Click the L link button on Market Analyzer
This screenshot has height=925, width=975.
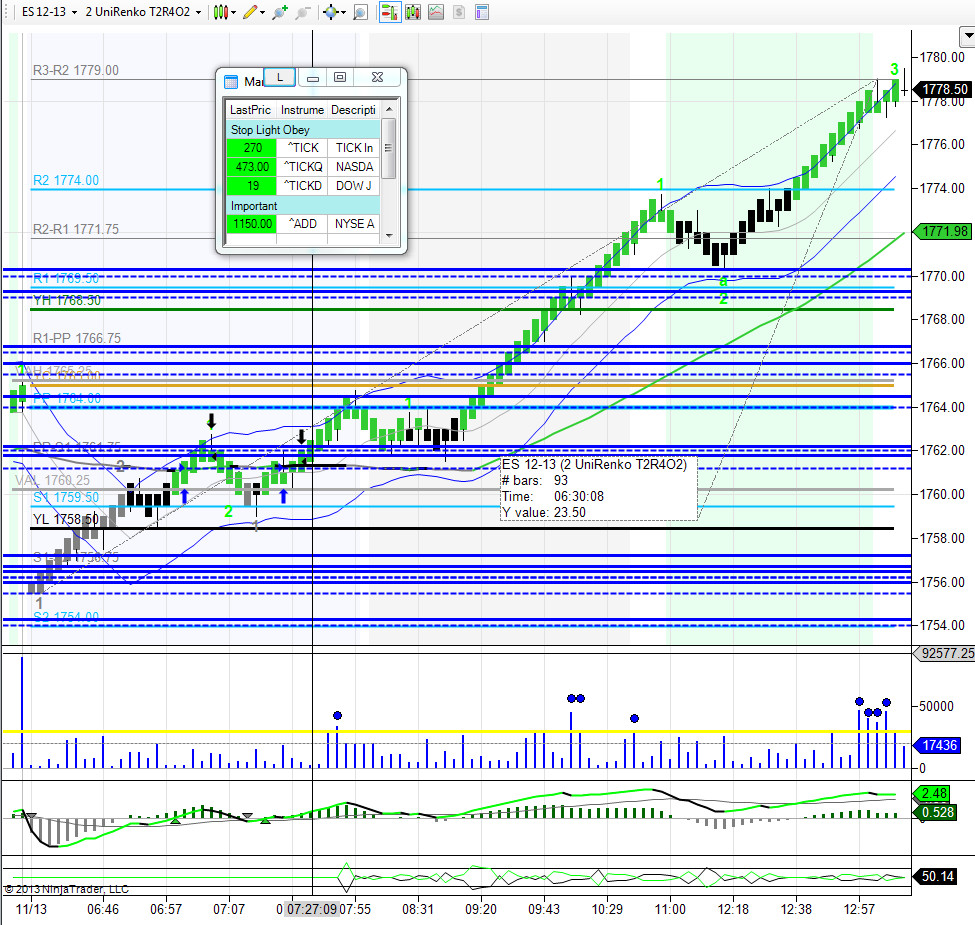280,77
